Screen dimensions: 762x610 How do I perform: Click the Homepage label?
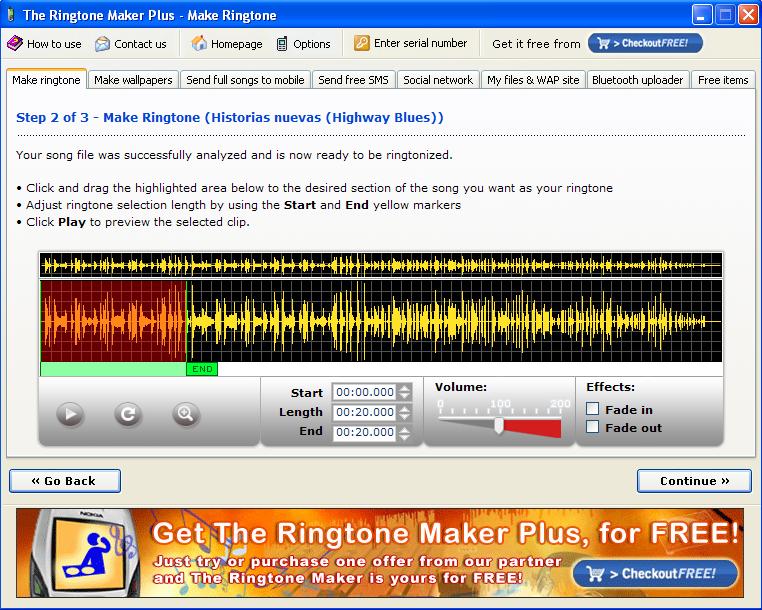tap(236, 44)
